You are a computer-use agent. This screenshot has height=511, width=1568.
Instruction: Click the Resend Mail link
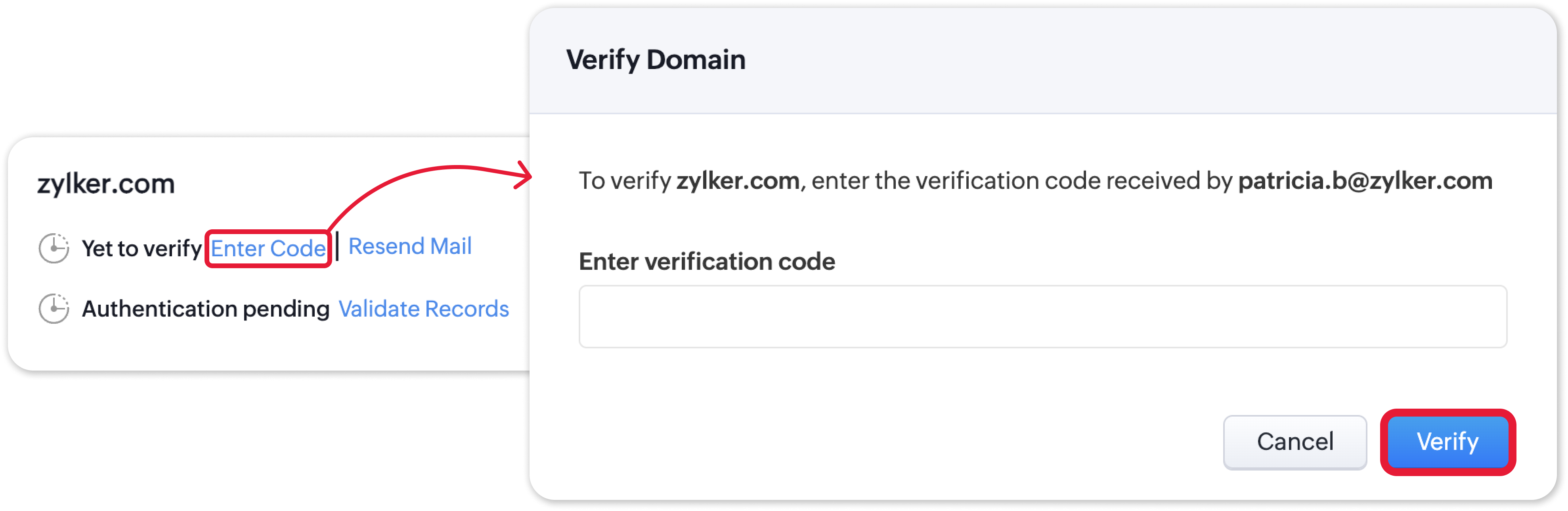[410, 246]
